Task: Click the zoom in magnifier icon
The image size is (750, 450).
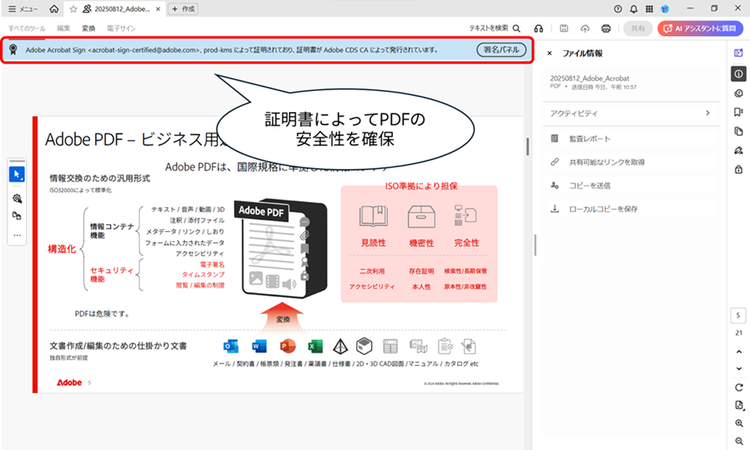Action: coord(739,423)
